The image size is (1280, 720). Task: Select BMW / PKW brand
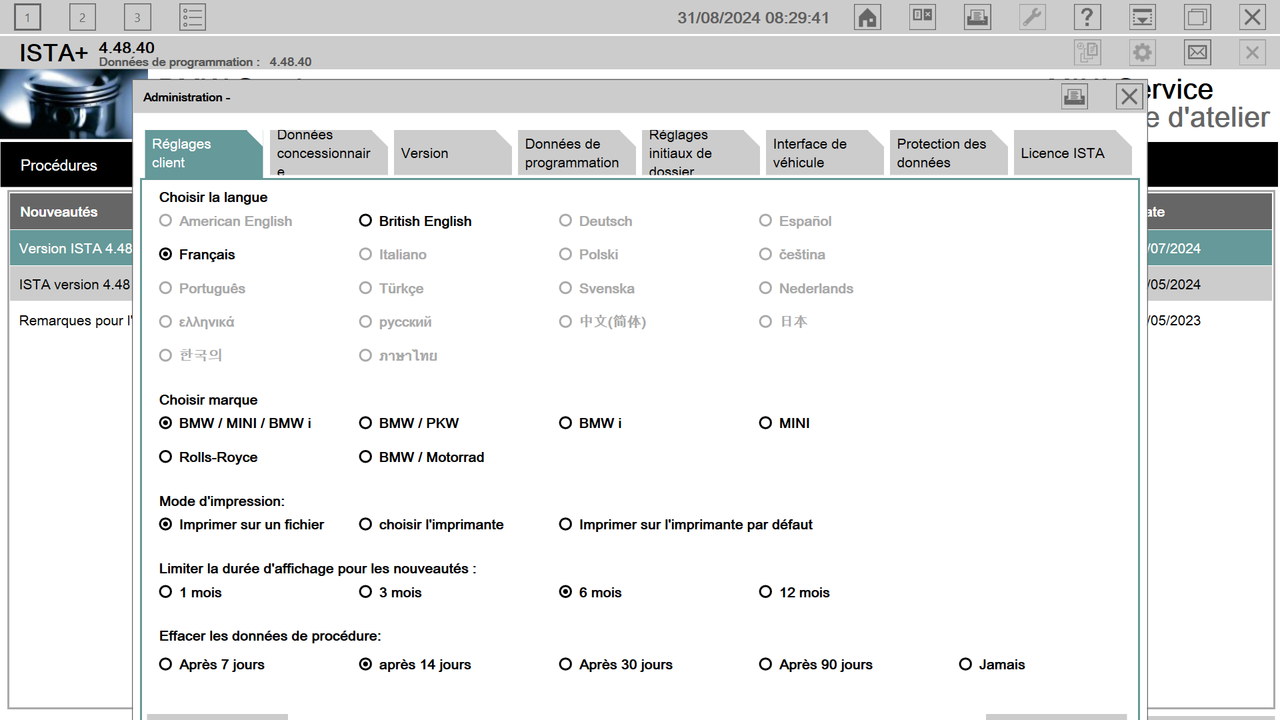(409, 423)
